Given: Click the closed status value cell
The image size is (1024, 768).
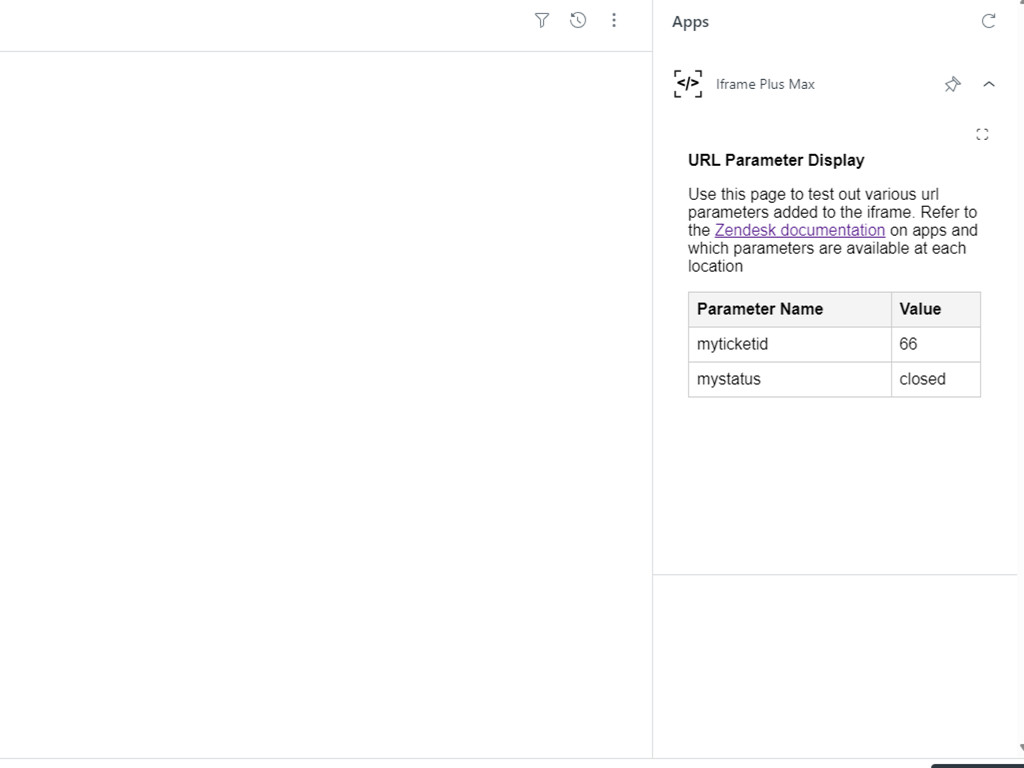Looking at the screenshot, I should click(922, 379).
